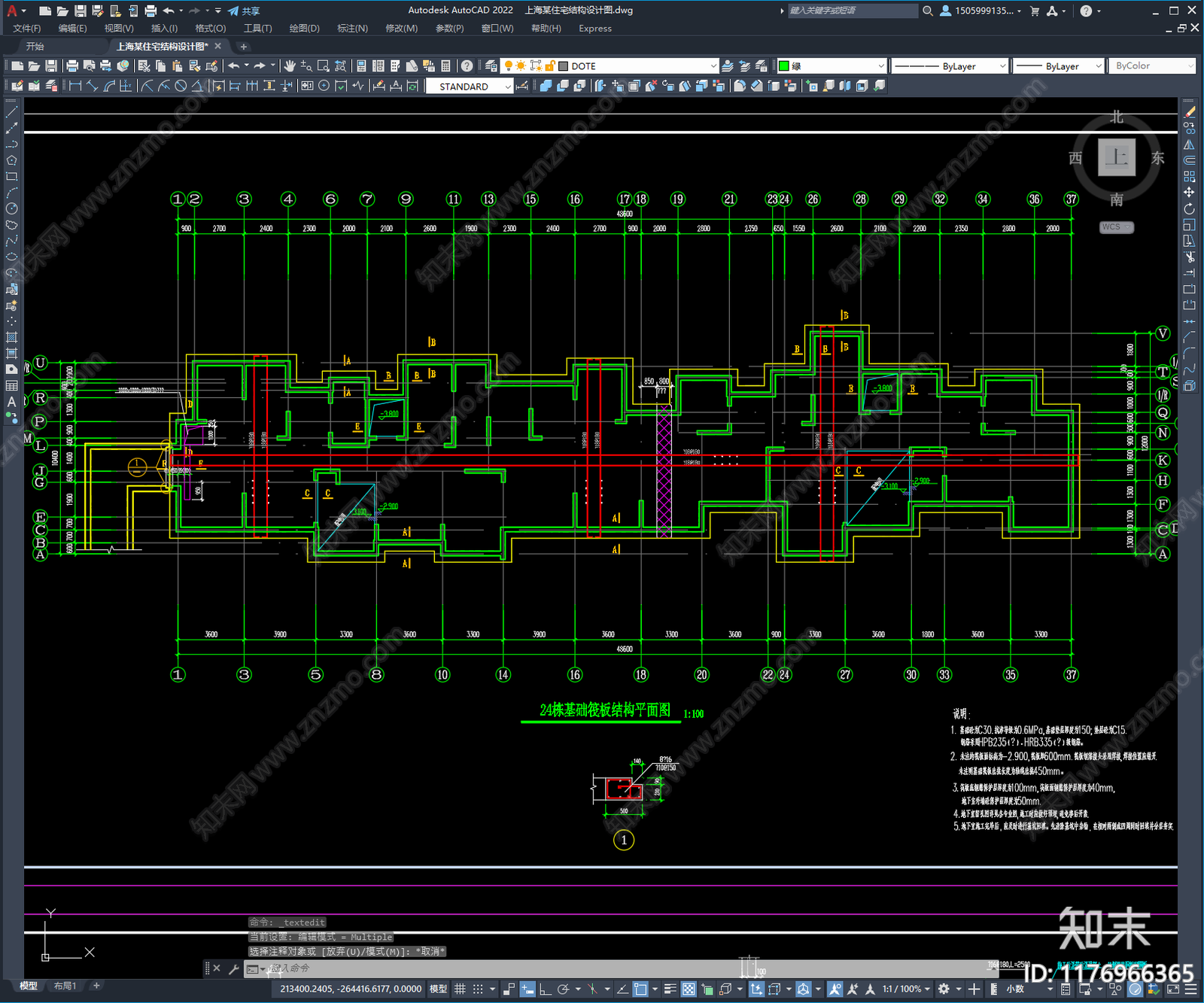Open the 标注(N) menu
This screenshot has width=1204, height=1003.
click(352, 29)
